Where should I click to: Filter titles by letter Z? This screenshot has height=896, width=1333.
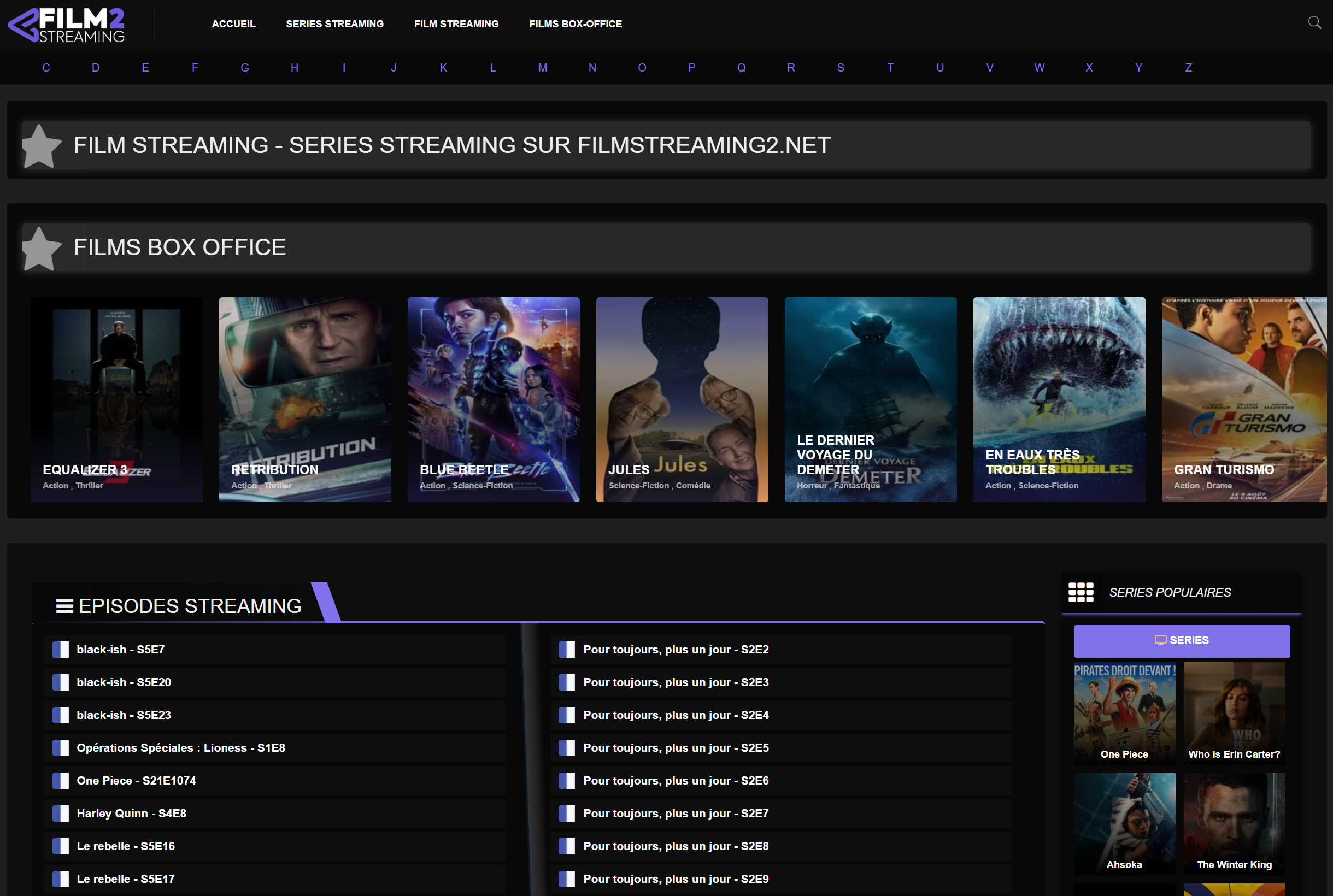(1188, 67)
